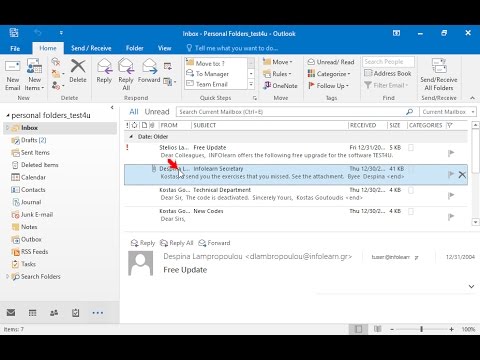Image resolution: width=480 pixels, height=360 pixels.
Task: Switch to Tasks view icon
Action: [x=76, y=313]
